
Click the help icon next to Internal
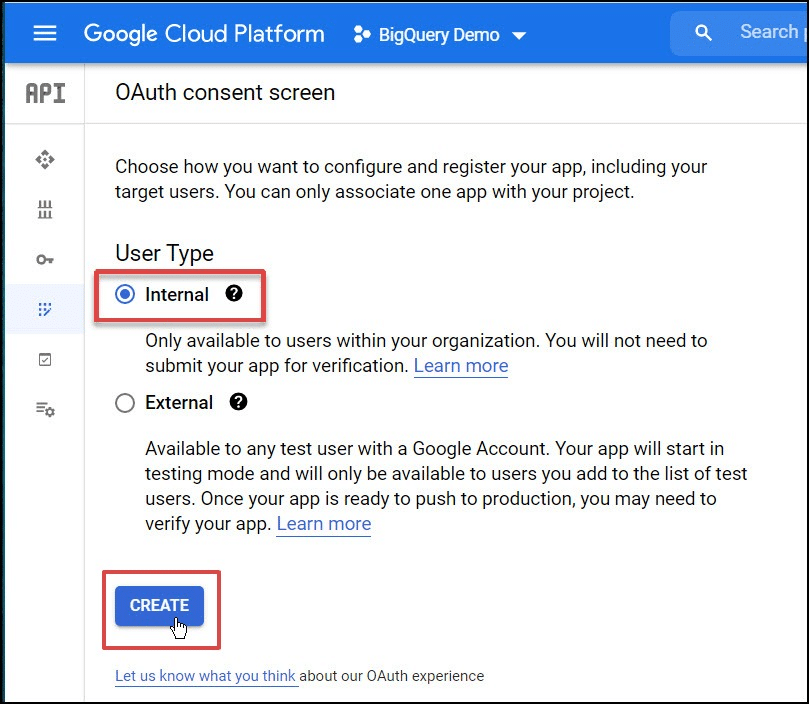[234, 293]
